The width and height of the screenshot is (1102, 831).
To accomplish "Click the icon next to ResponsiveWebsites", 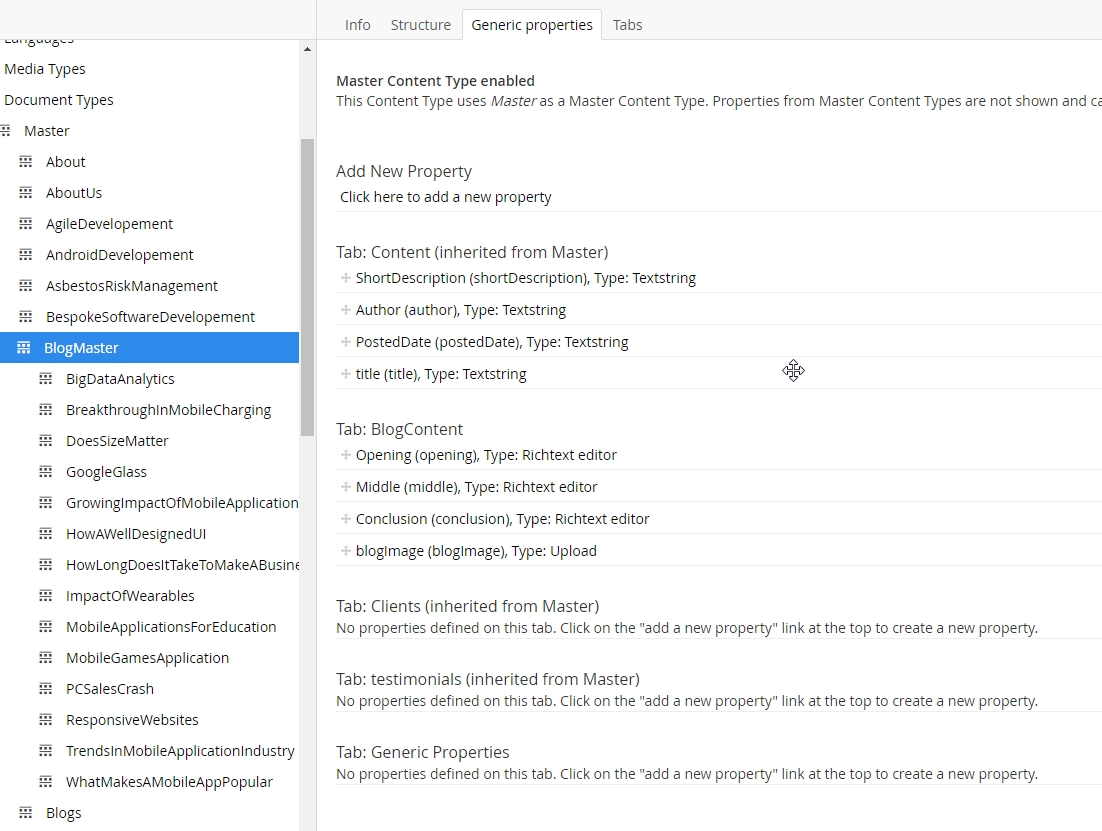I will point(46,720).
